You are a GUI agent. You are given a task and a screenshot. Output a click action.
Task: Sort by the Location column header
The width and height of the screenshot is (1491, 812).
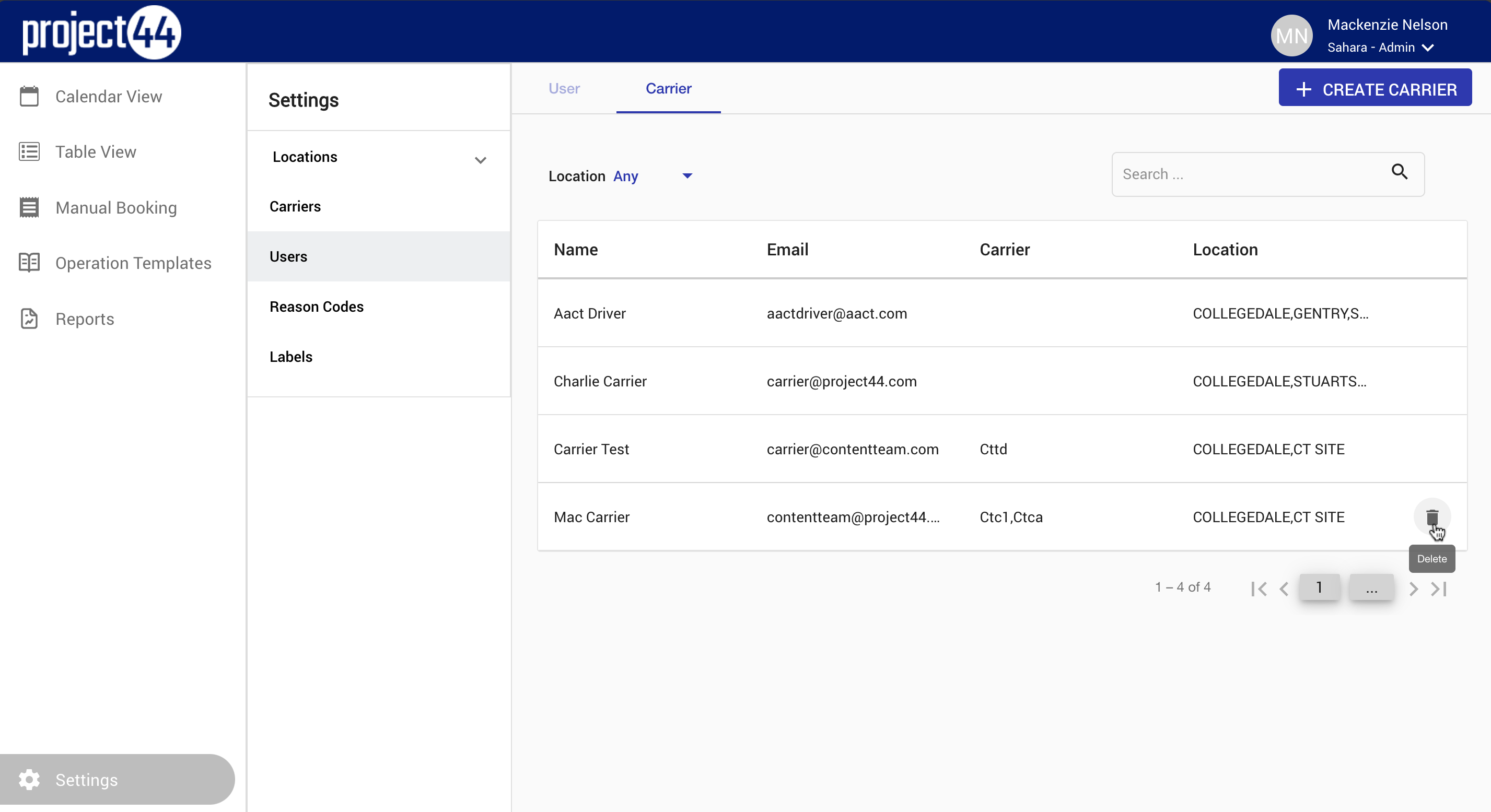pyautogui.click(x=1225, y=249)
